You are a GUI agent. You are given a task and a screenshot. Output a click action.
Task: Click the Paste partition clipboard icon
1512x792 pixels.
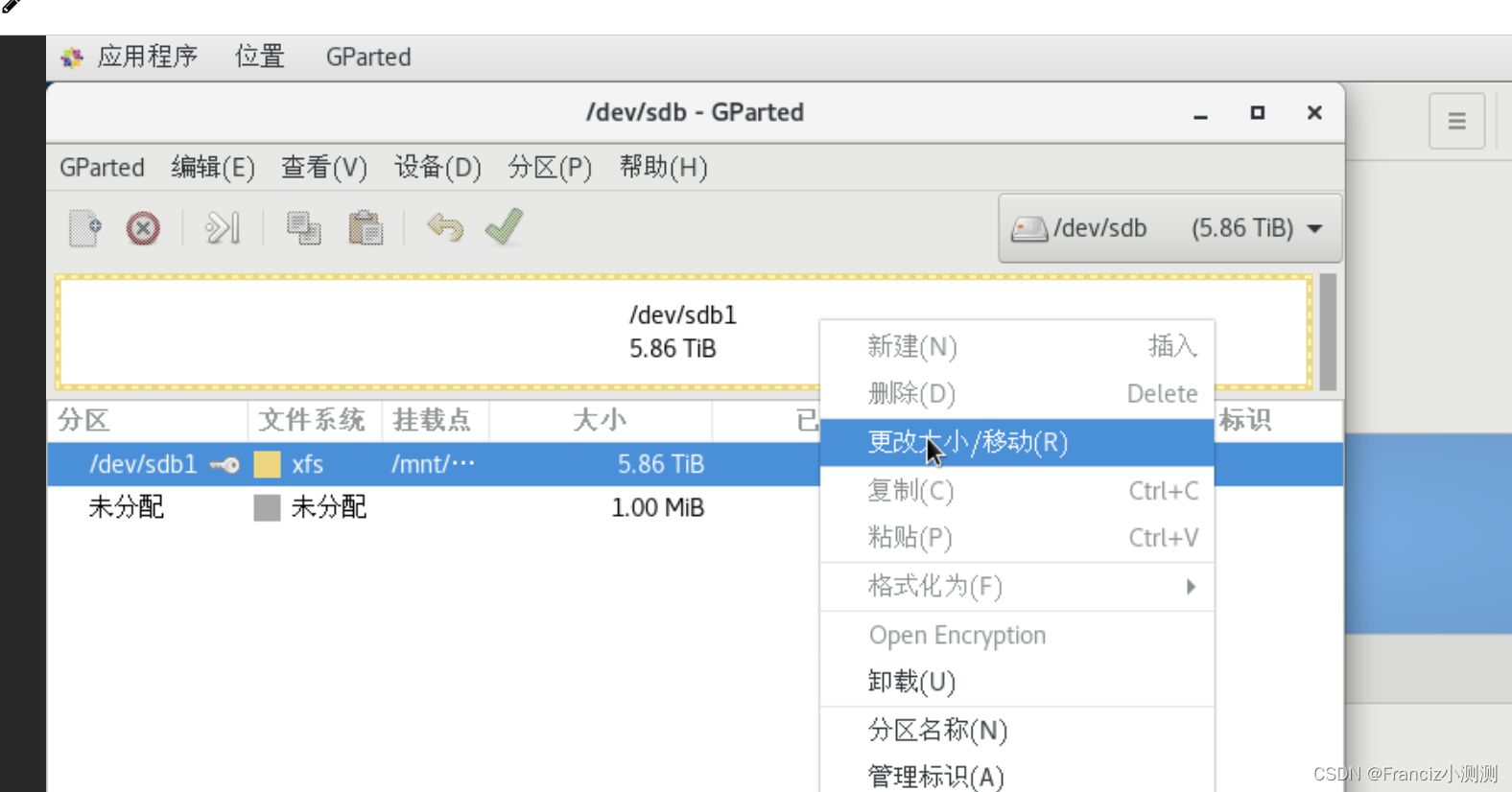tap(366, 228)
